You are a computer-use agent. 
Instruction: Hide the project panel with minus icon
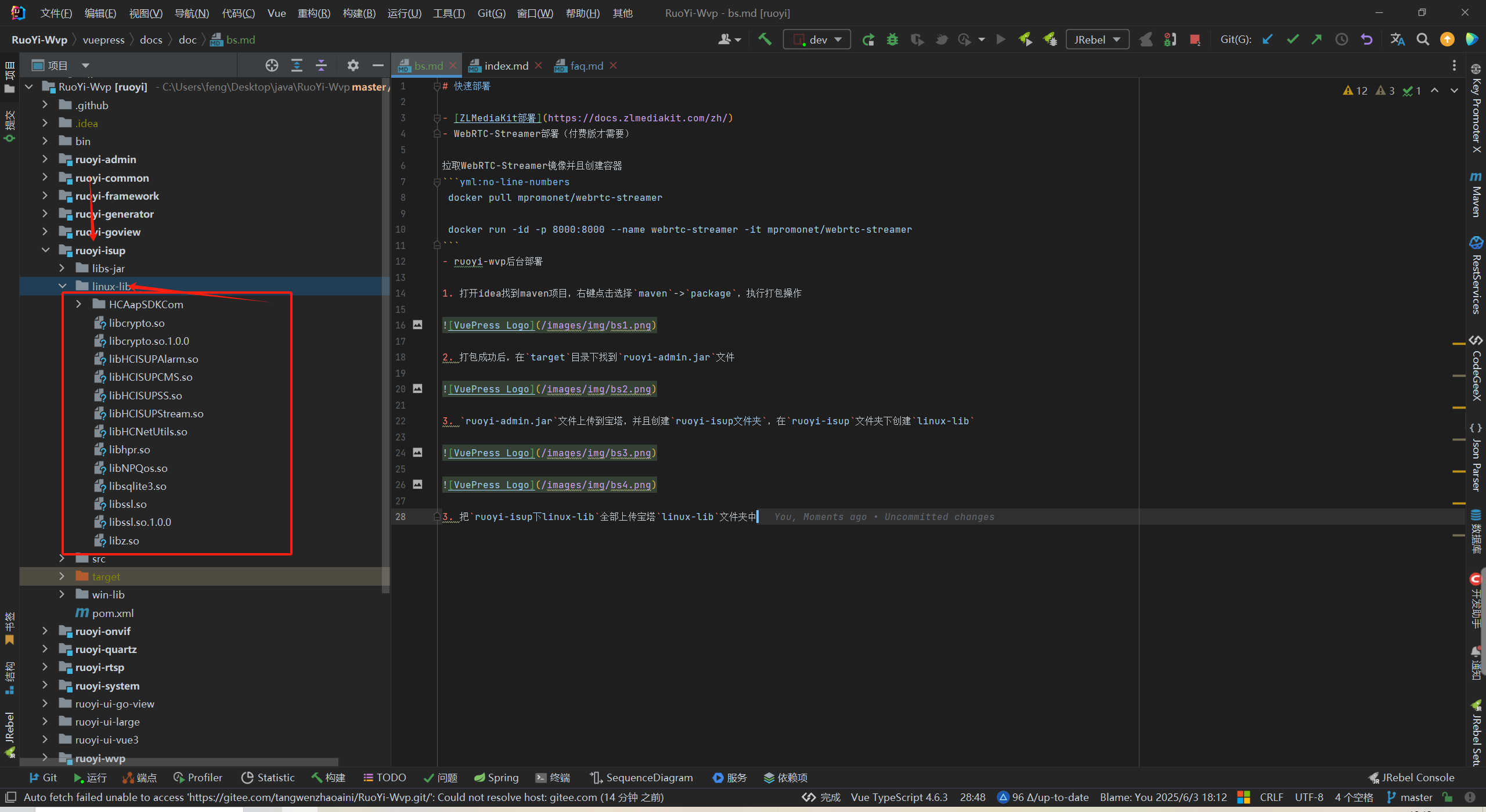378,65
